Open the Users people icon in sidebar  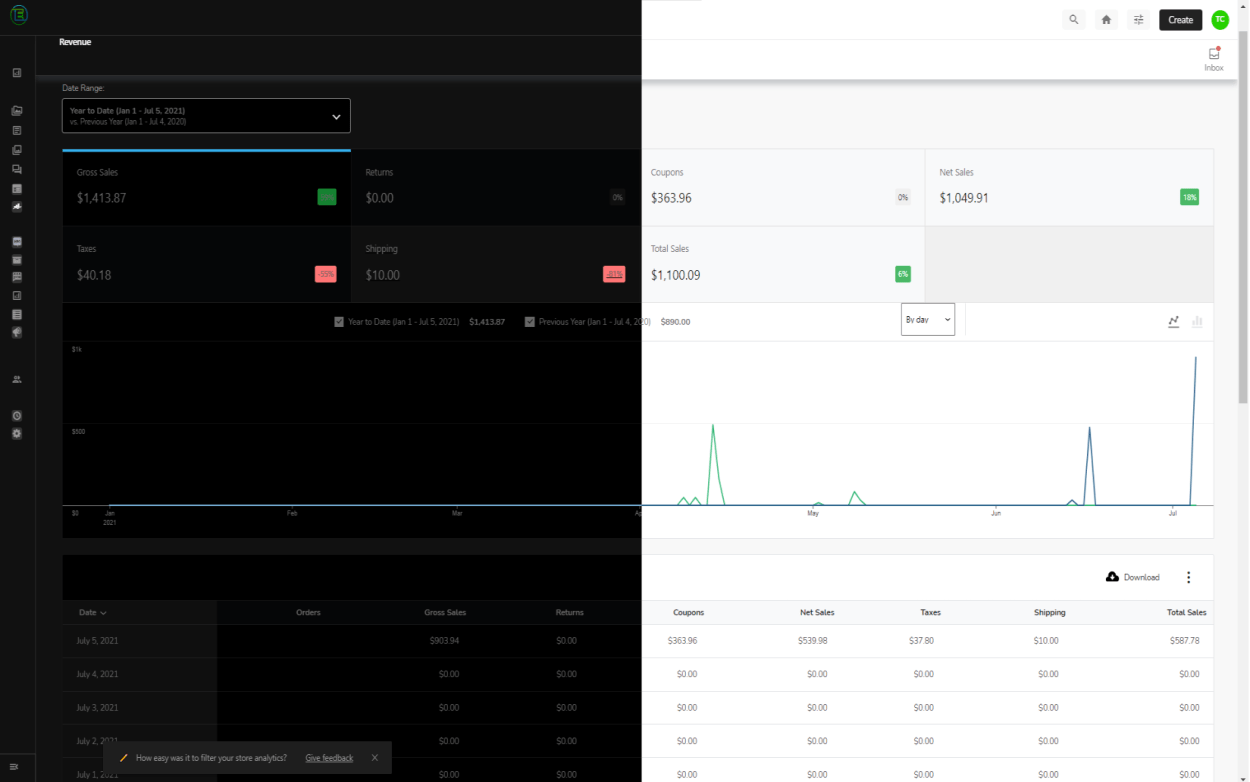[17, 380]
